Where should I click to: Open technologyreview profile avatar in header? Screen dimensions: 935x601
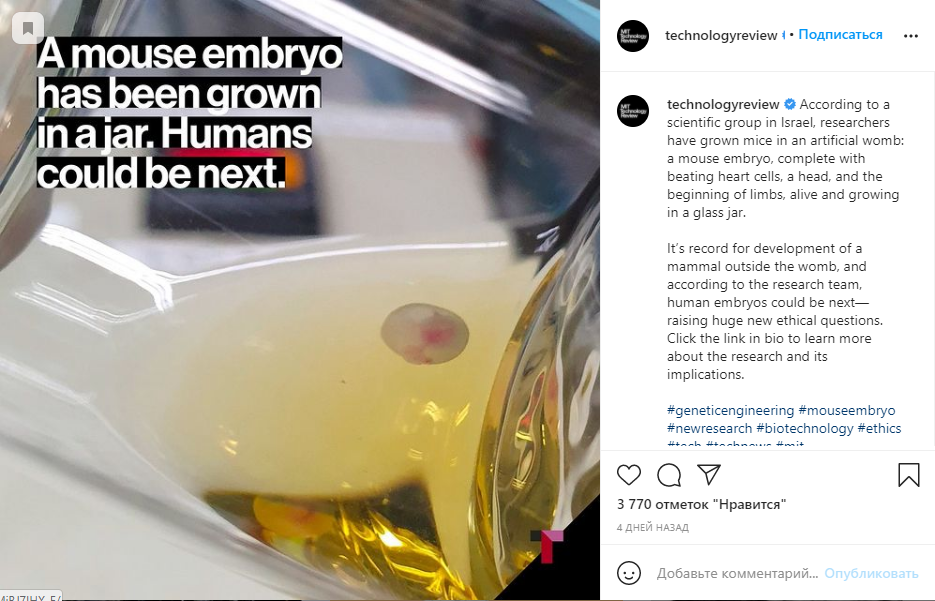633,36
